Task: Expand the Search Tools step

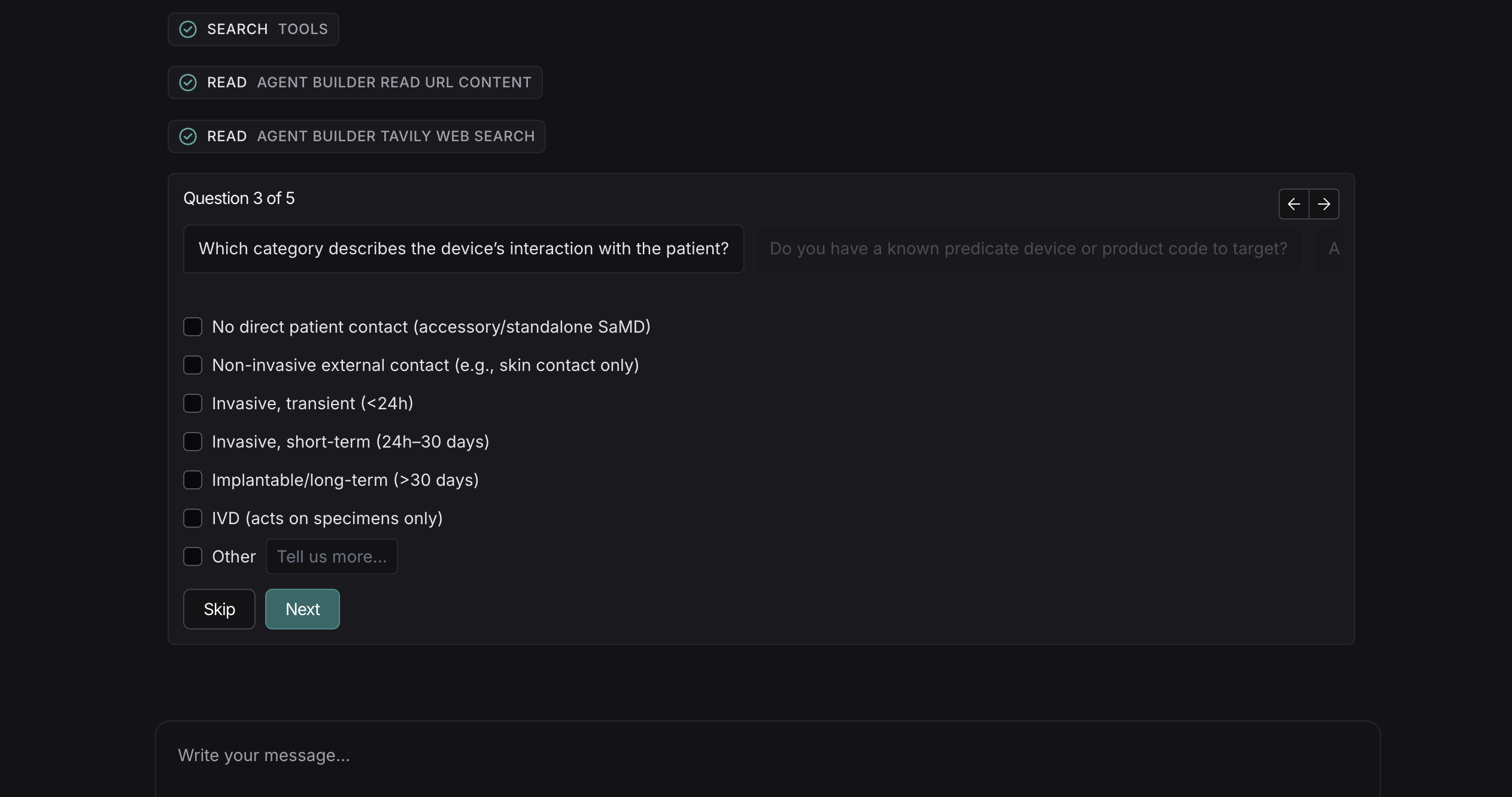Action: tap(267, 29)
